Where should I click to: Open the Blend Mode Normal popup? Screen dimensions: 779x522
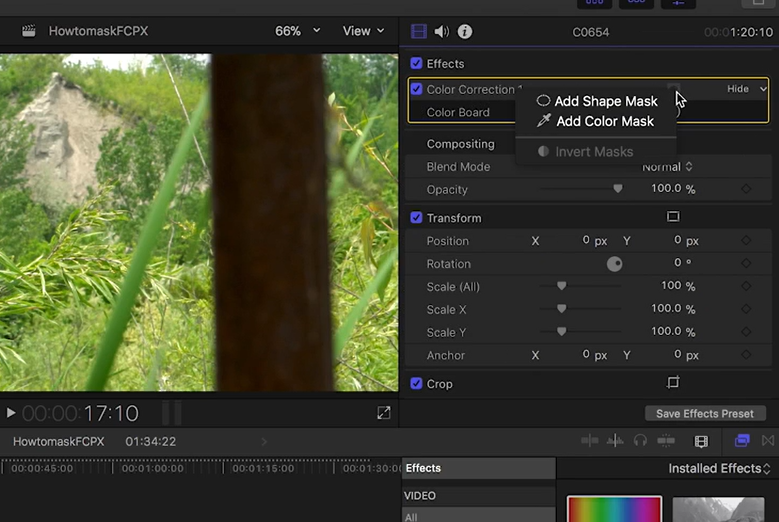coord(667,167)
